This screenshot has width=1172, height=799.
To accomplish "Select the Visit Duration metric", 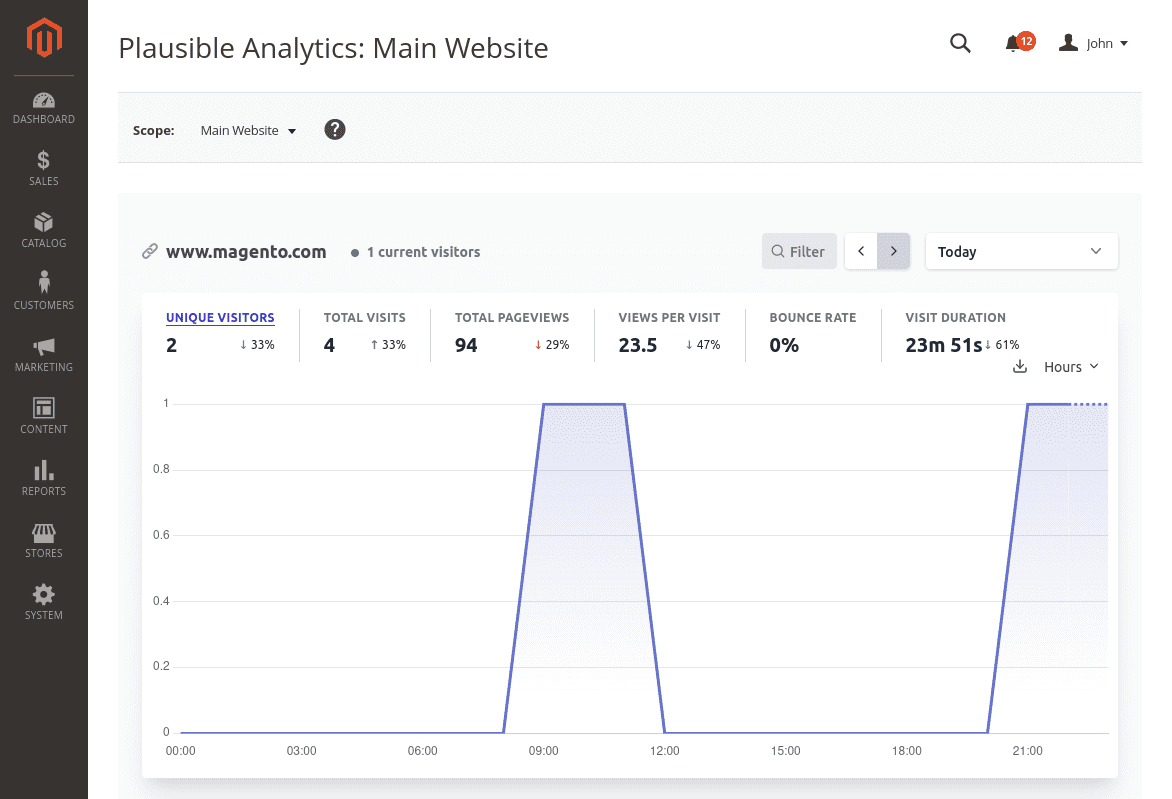I will coord(962,333).
